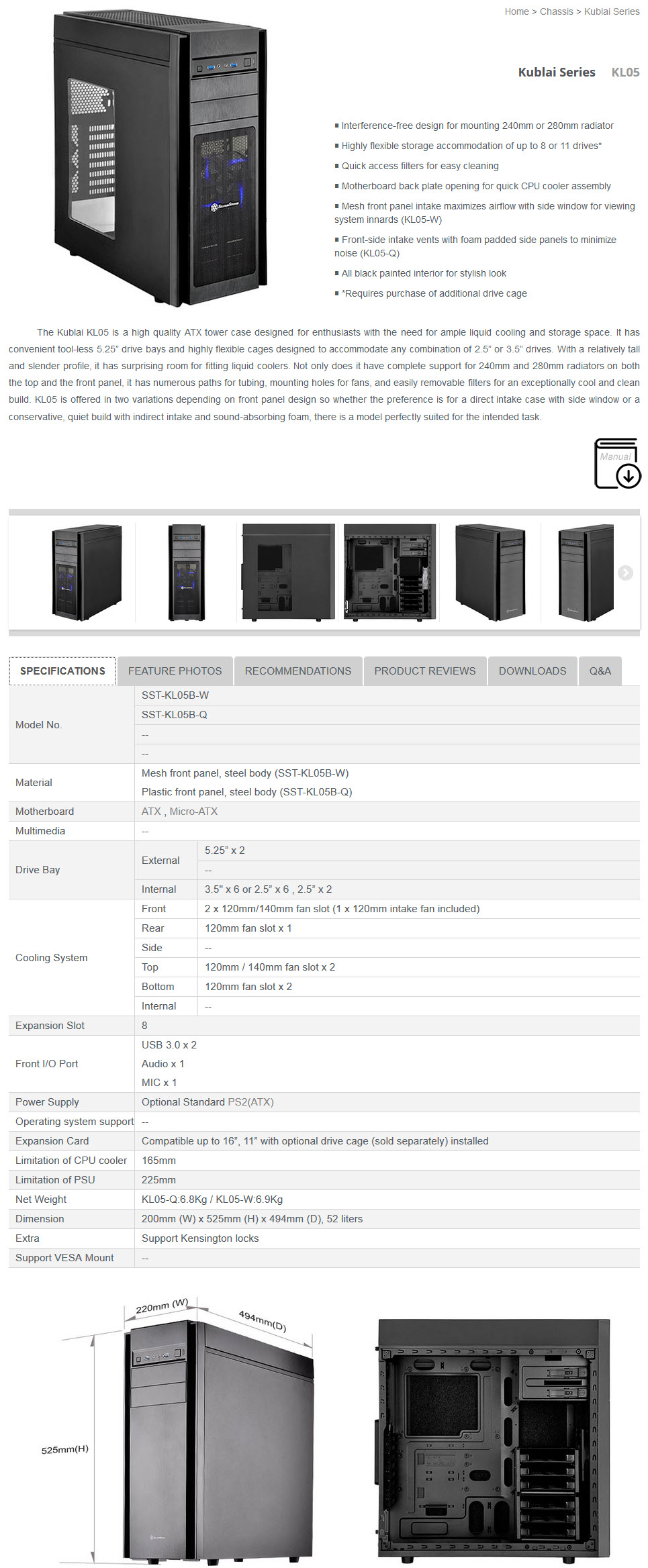The image size is (648, 1568).
Task: Click the Kublai Series heading
Action: pyautogui.click(x=557, y=72)
